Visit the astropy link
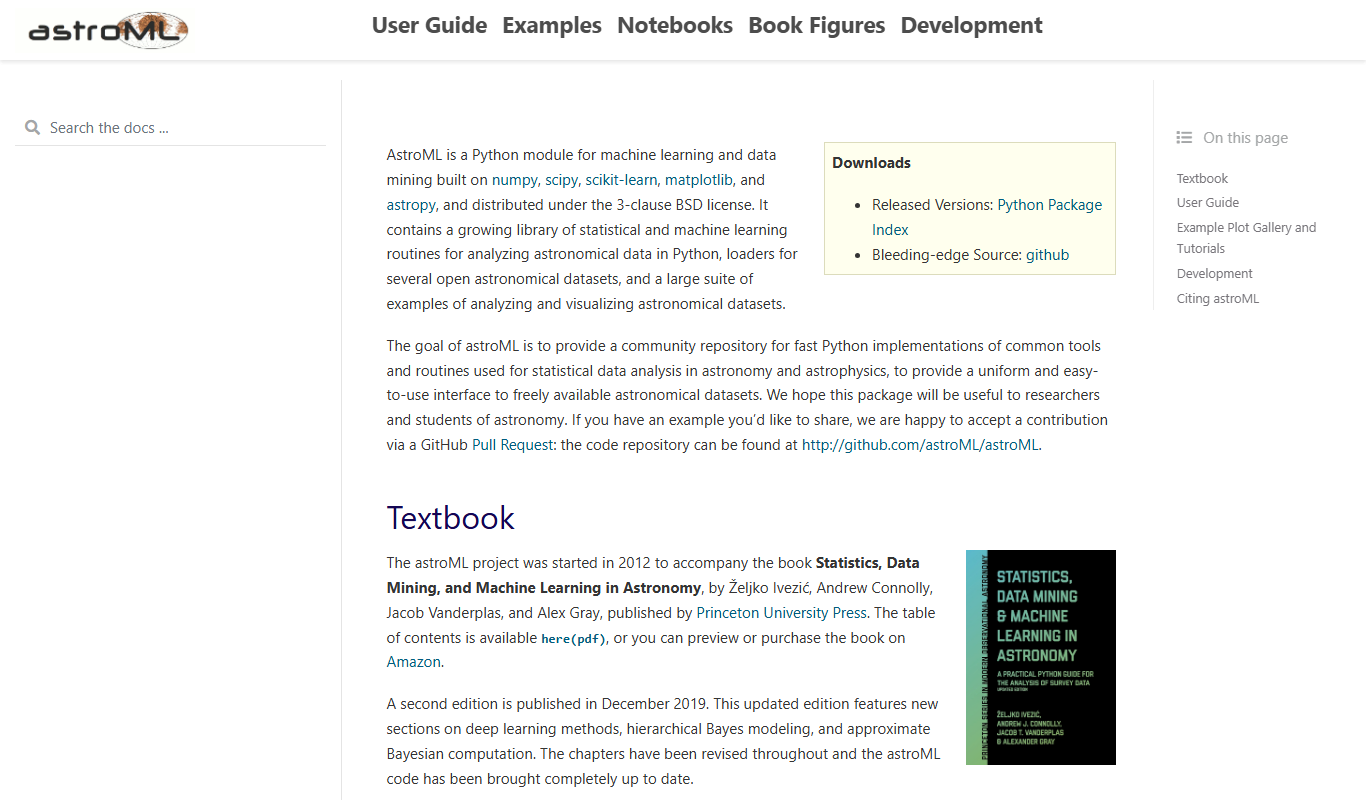Image resolution: width=1366 pixels, height=800 pixels. tap(411, 205)
